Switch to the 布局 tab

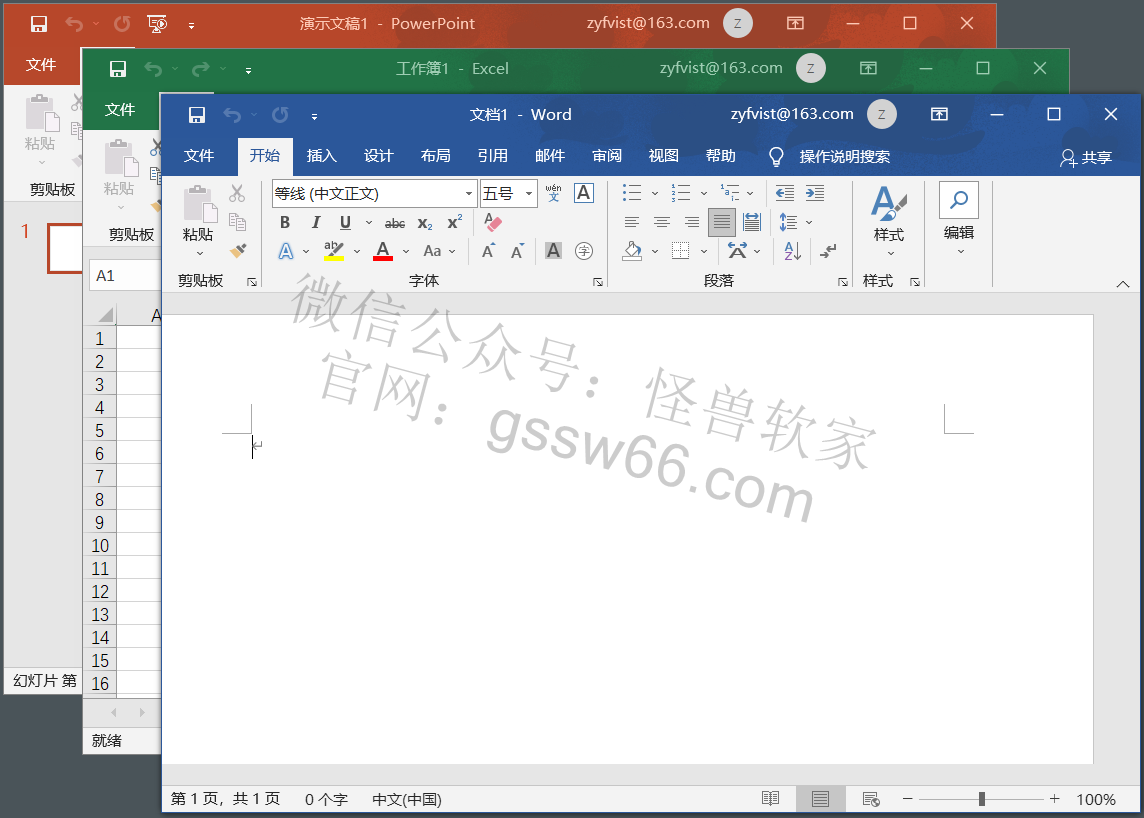(436, 156)
